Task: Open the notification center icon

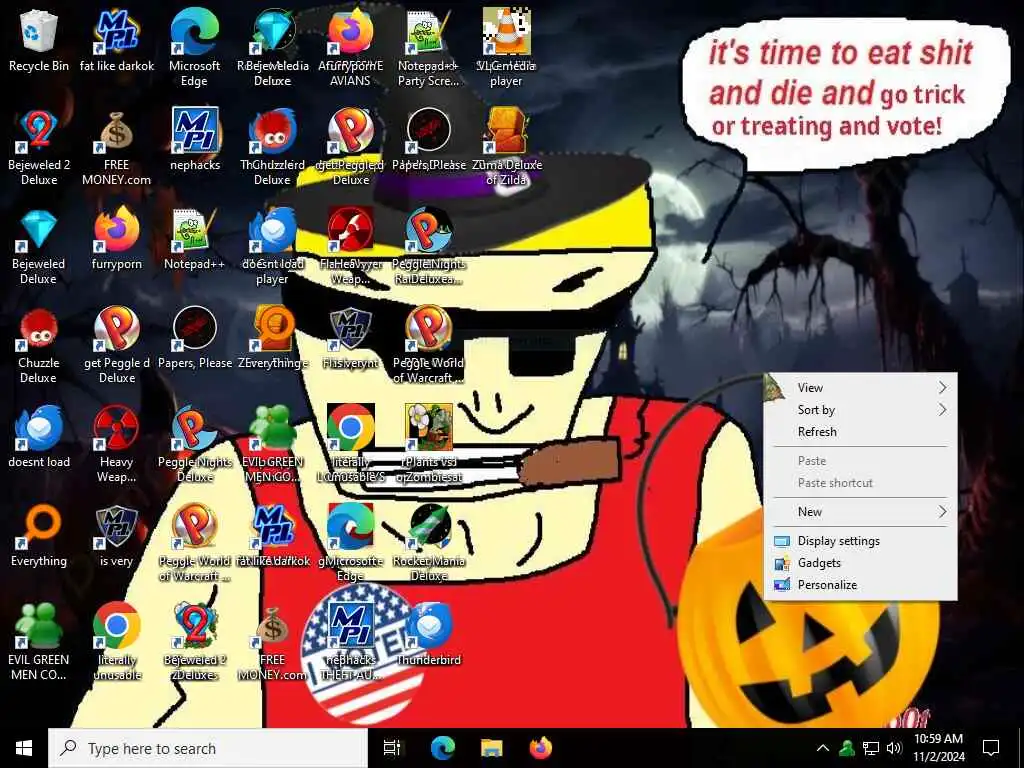Action: tap(991, 748)
